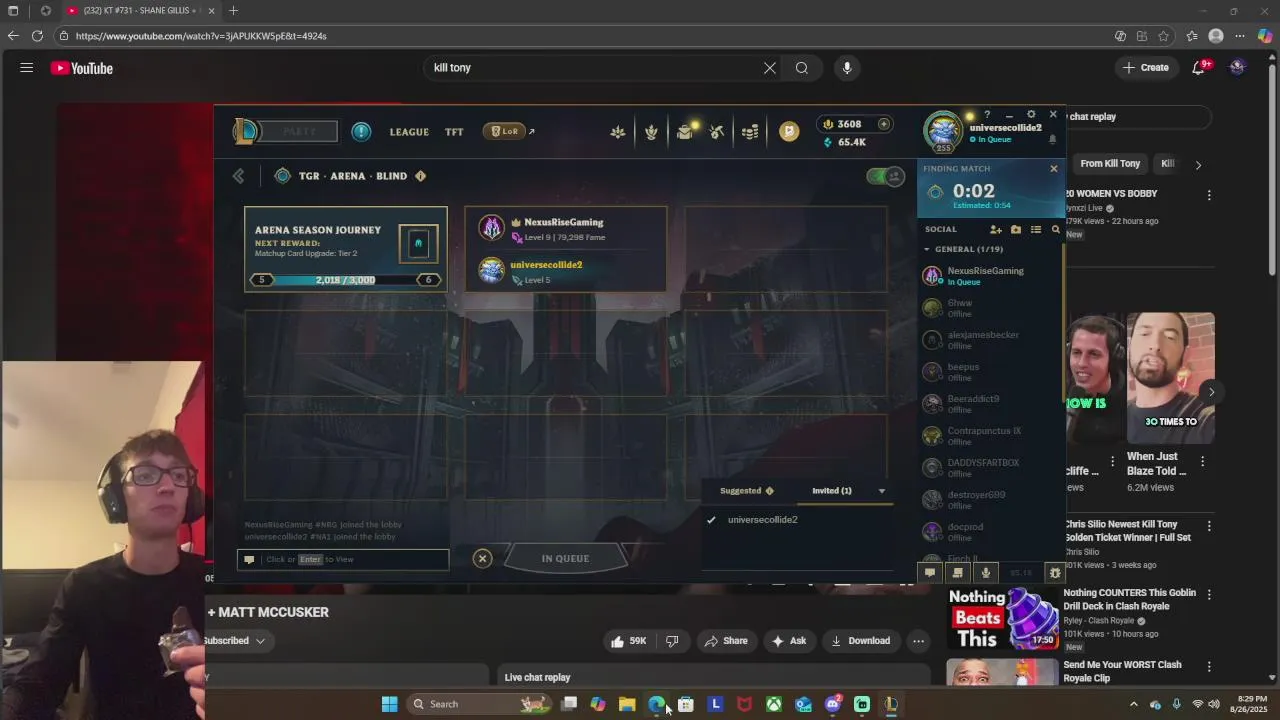Show next chips in YouTube filter row

(x=1198, y=164)
